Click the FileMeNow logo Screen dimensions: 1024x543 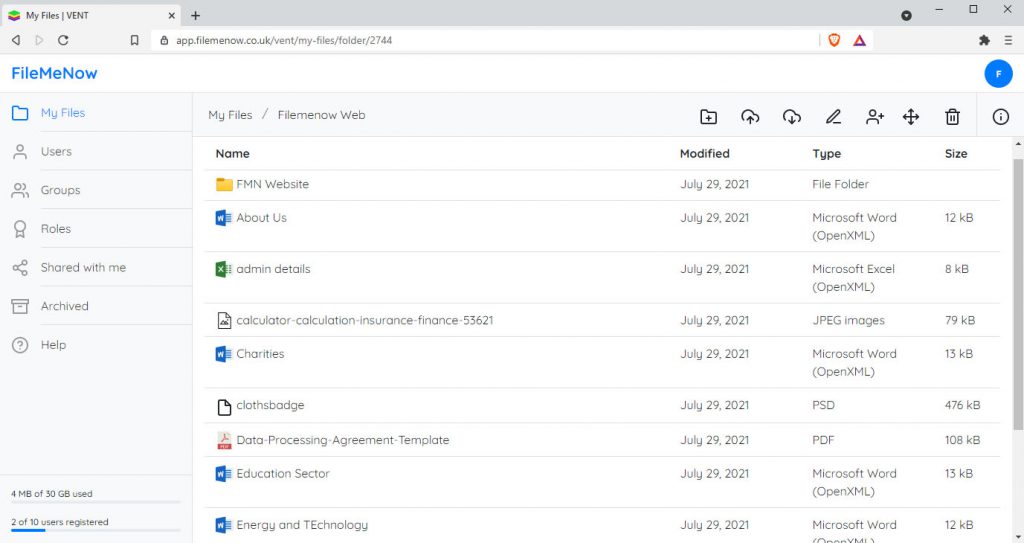pyautogui.click(x=54, y=73)
